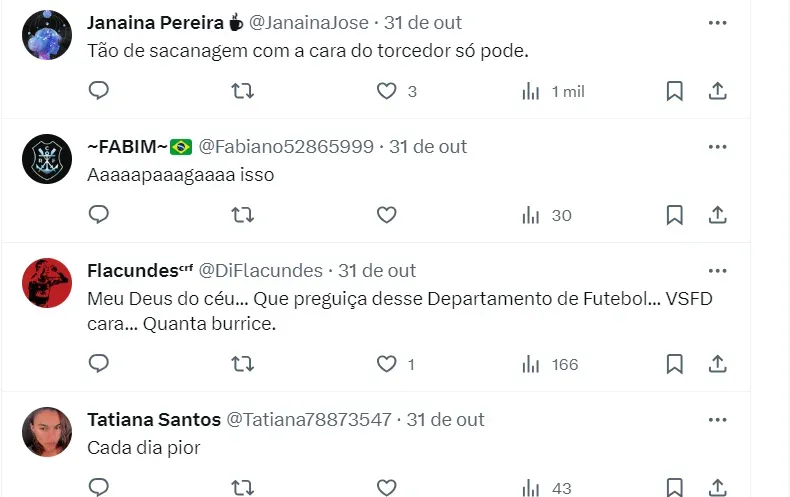Open more options on Flacundes tweet
The image size is (790, 497).
[717, 270]
